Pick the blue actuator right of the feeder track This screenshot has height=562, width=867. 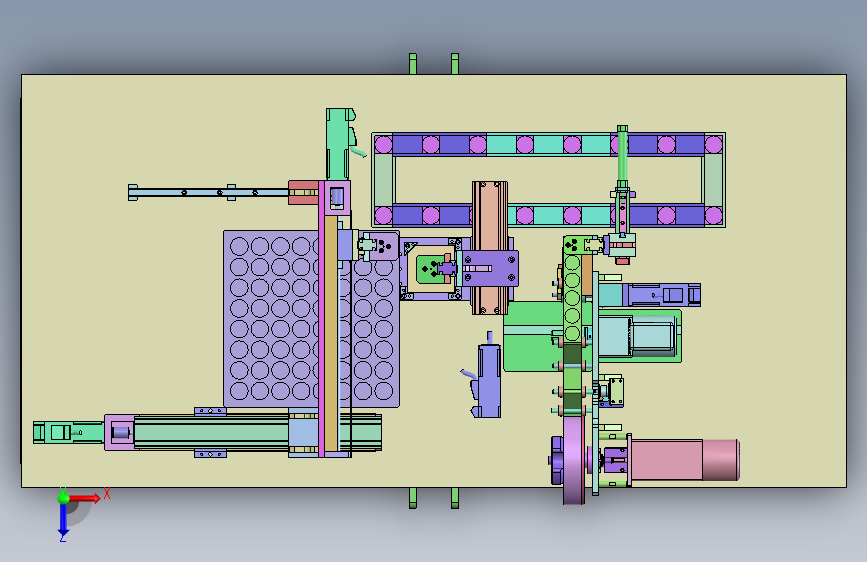click(x=662, y=295)
